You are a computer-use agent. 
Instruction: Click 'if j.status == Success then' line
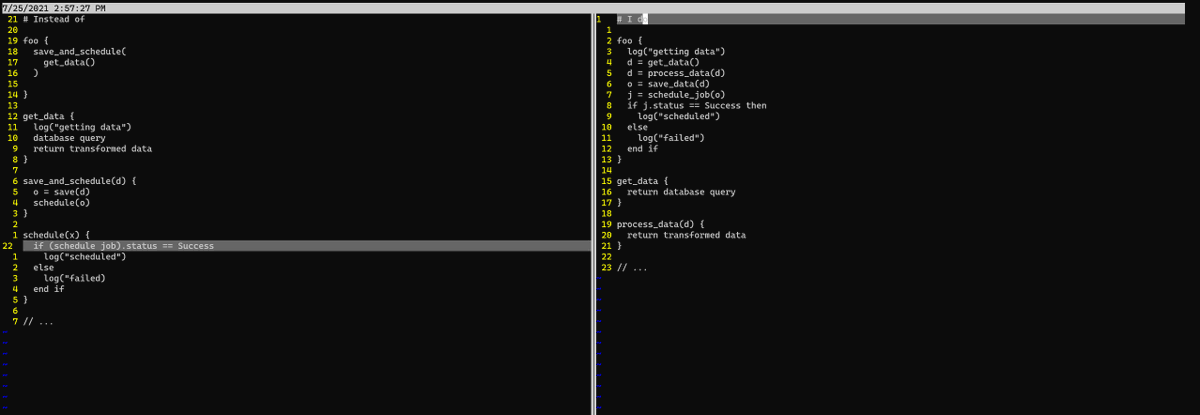click(697, 105)
